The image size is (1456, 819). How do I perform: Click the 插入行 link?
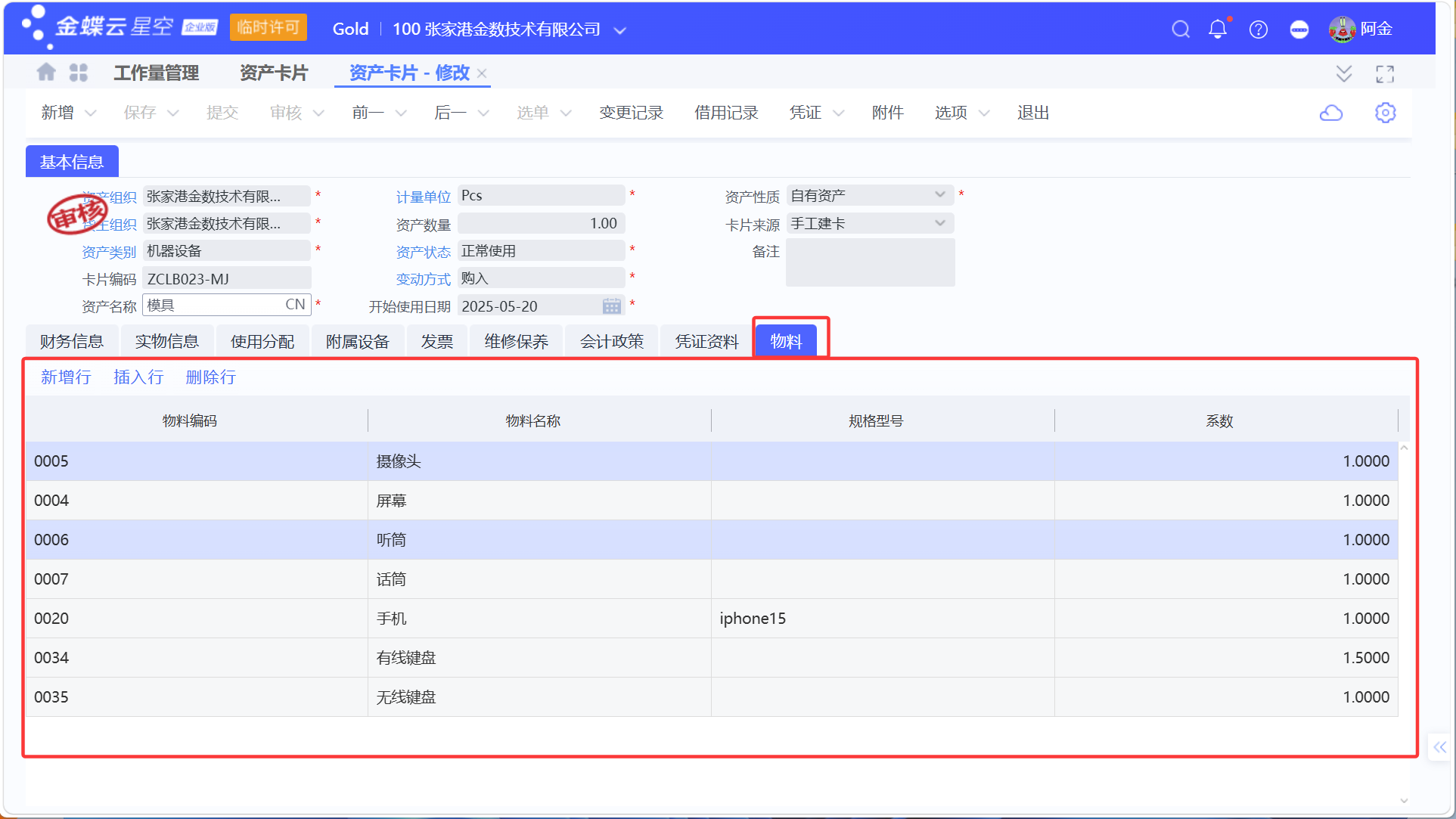[138, 377]
